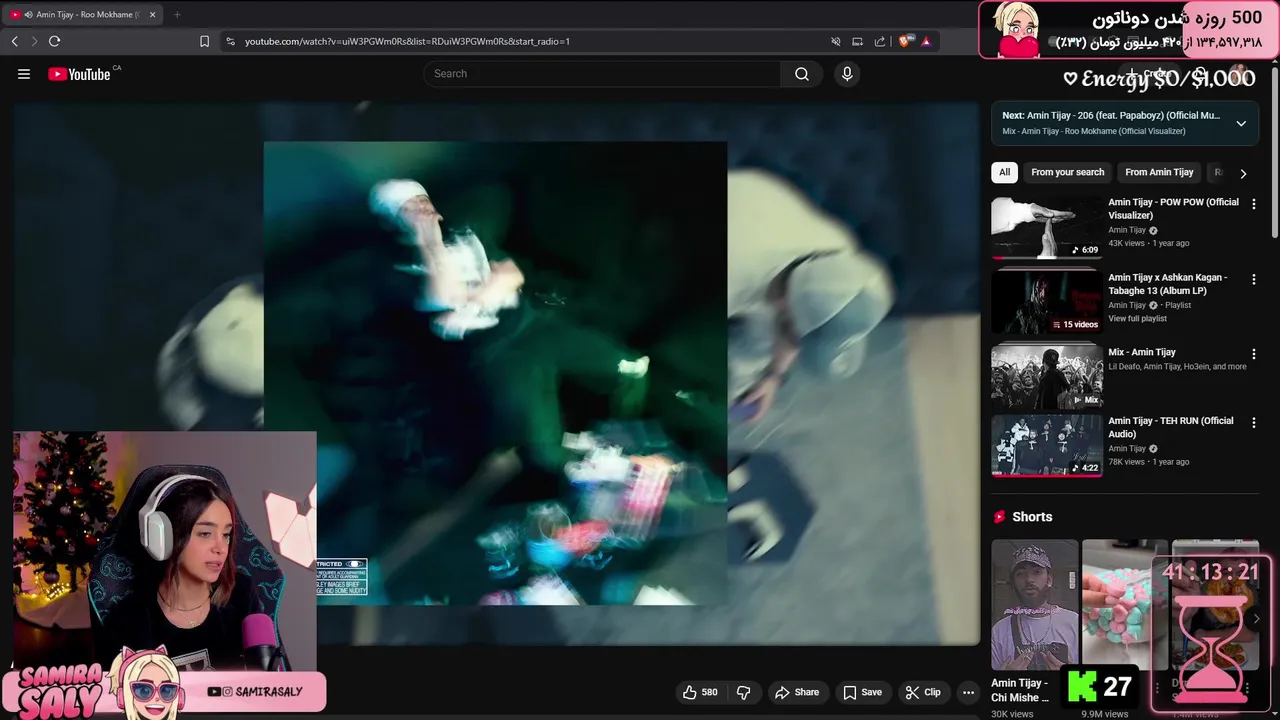This screenshot has width=1280, height=720.
Task: Open site settings icon beside the URL
Action: coord(231,41)
